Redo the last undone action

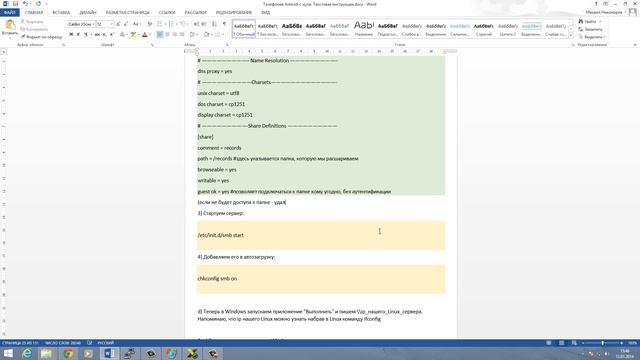click(x=38, y=4)
